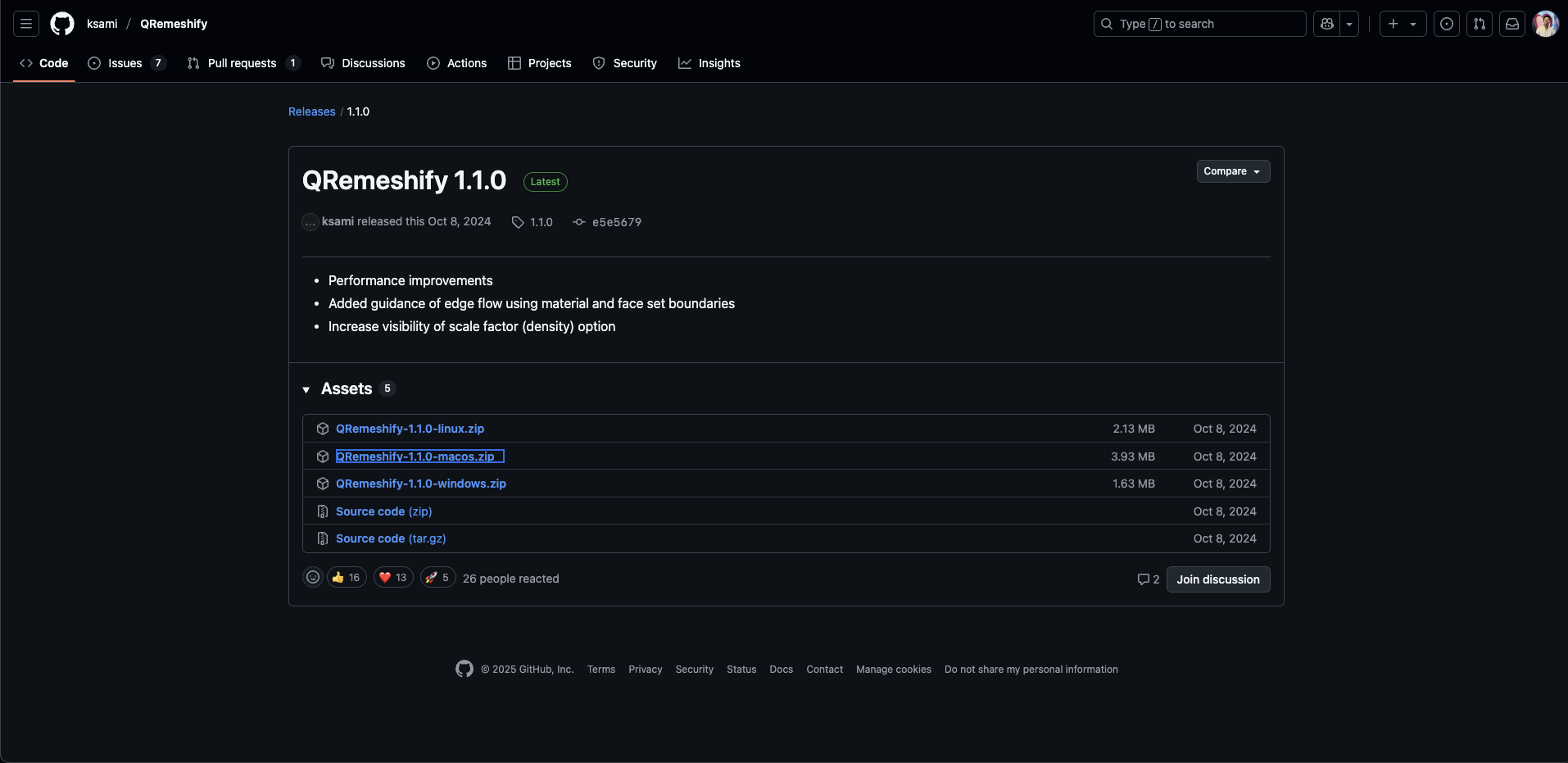Screen dimensions: 1568x763
Task: Switch to the Code tab
Action: (x=44, y=63)
